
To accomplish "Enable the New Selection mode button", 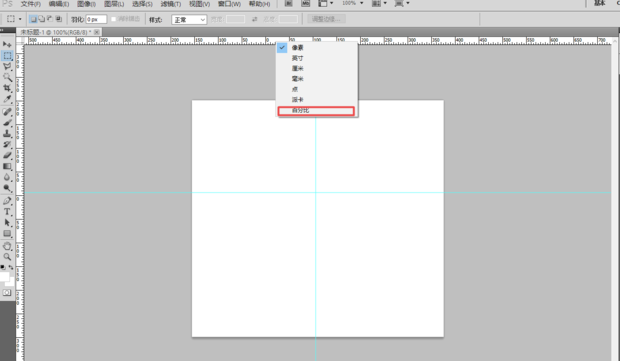I will click(33, 19).
